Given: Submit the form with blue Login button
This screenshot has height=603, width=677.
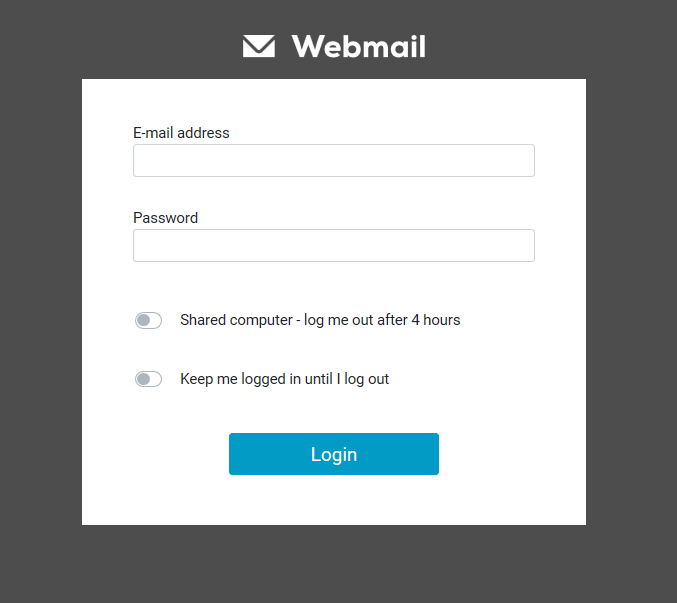Looking at the screenshot, I should click(334, 454).
